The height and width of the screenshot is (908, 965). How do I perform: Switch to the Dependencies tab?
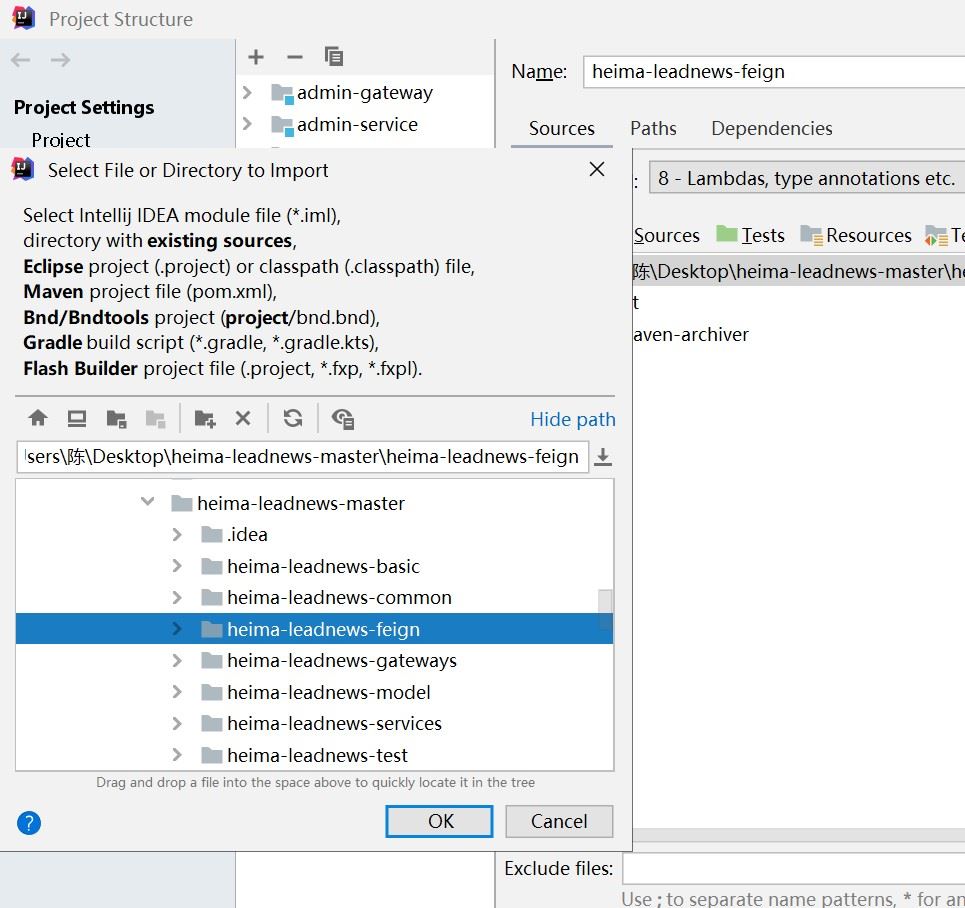(772, 129)
